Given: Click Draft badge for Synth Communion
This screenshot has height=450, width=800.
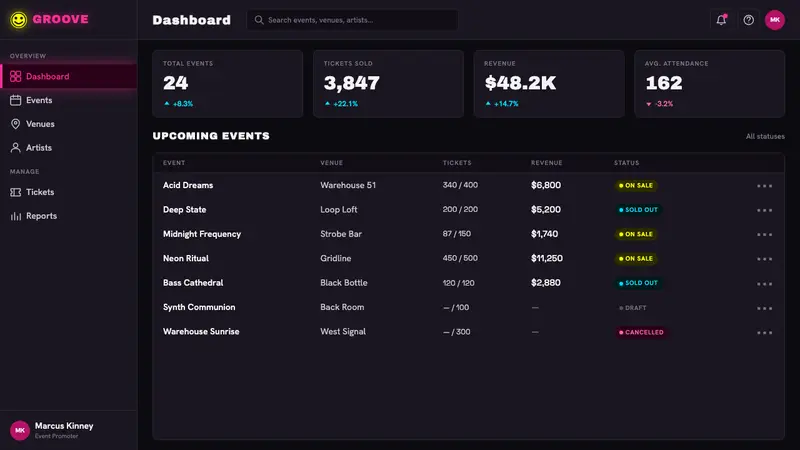Looking at the screenshot, I should (x=633, y=308).
